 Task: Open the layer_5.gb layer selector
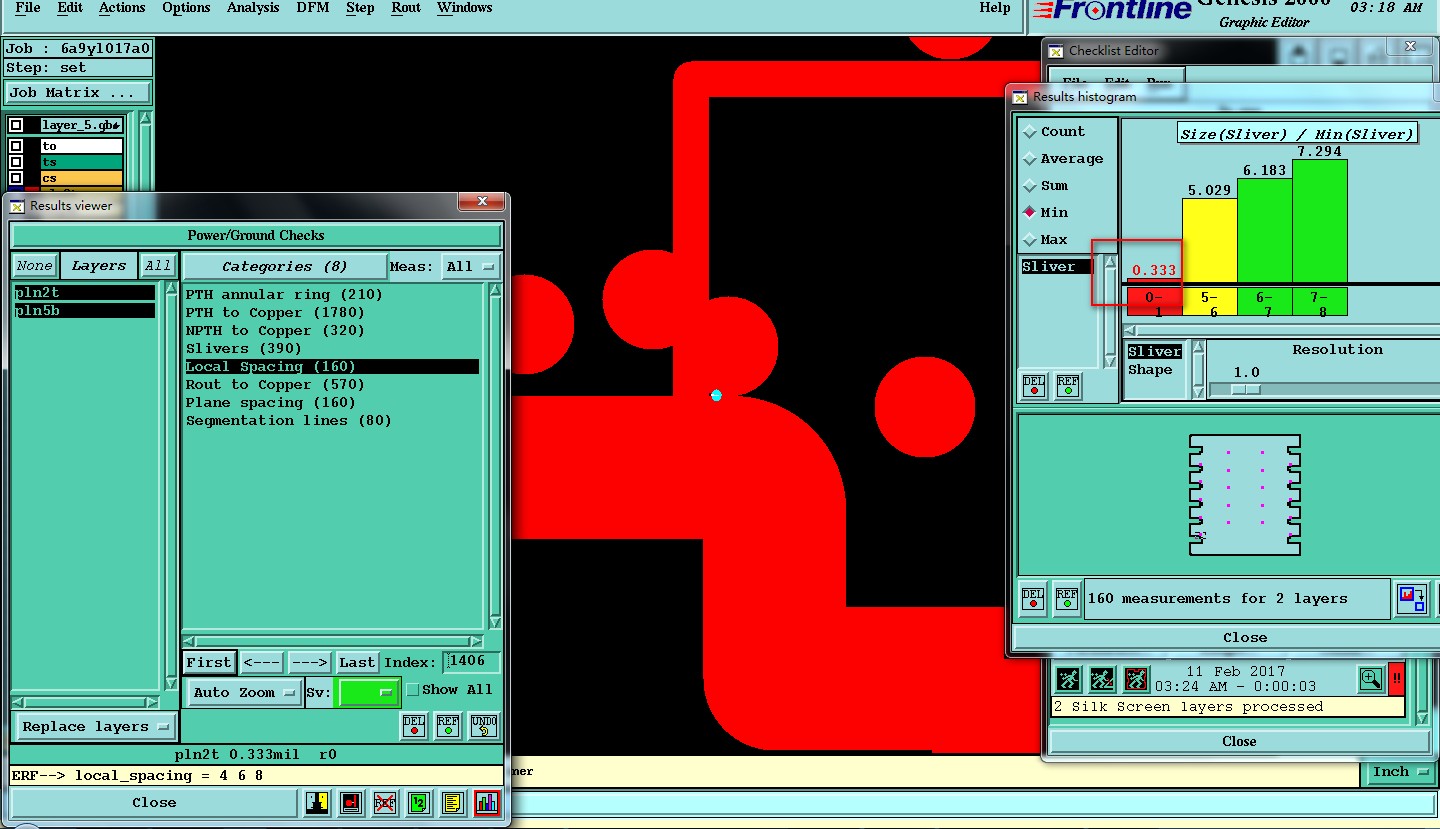(81, 125)
